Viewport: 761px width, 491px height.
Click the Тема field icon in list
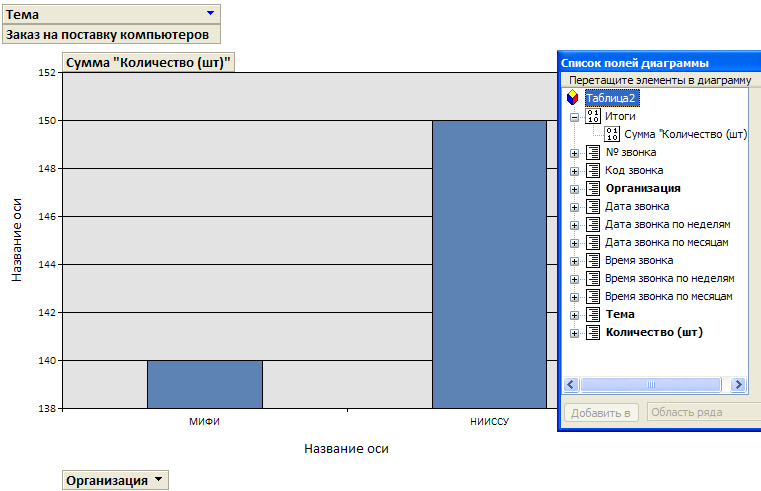(593, 314)
